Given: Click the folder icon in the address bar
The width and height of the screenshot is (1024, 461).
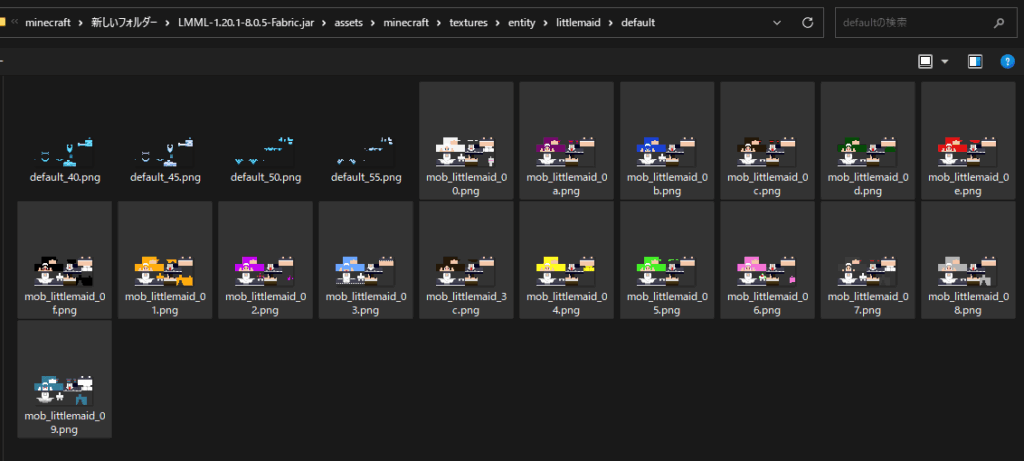Looking at the screenshot, I should click(x=5, y=22).
